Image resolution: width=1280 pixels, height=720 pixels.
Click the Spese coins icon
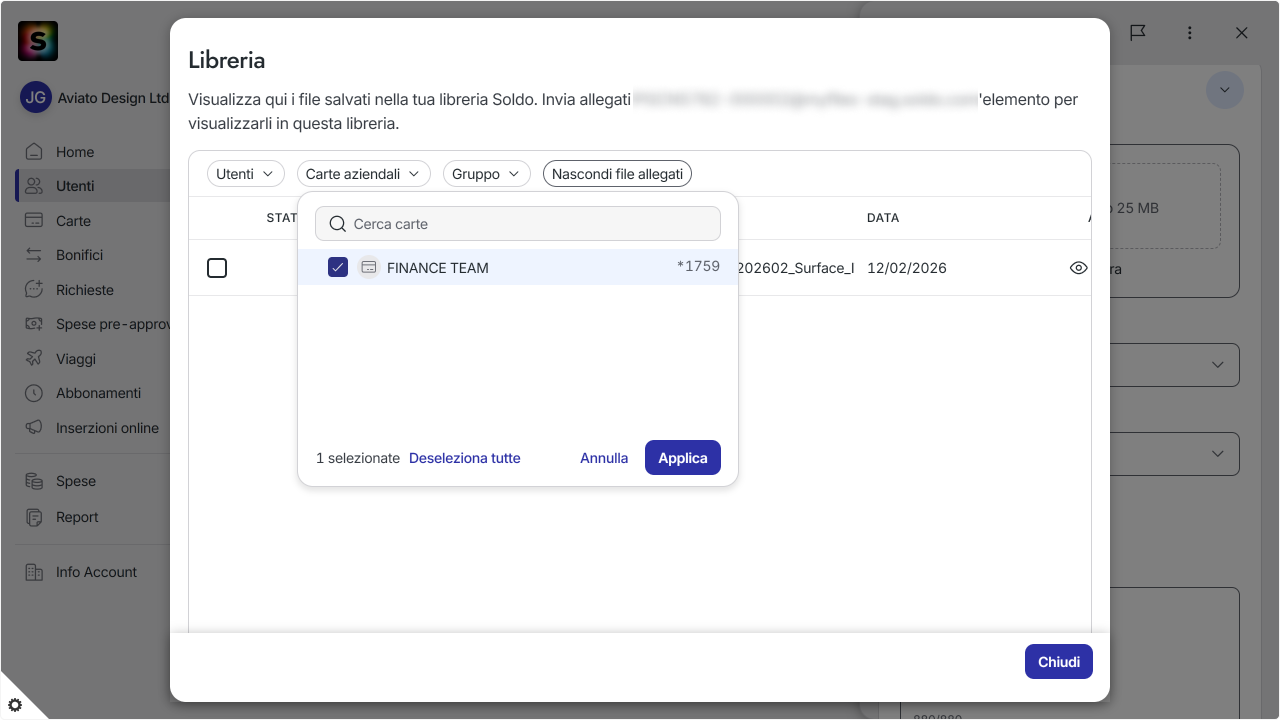coord(34,481)
